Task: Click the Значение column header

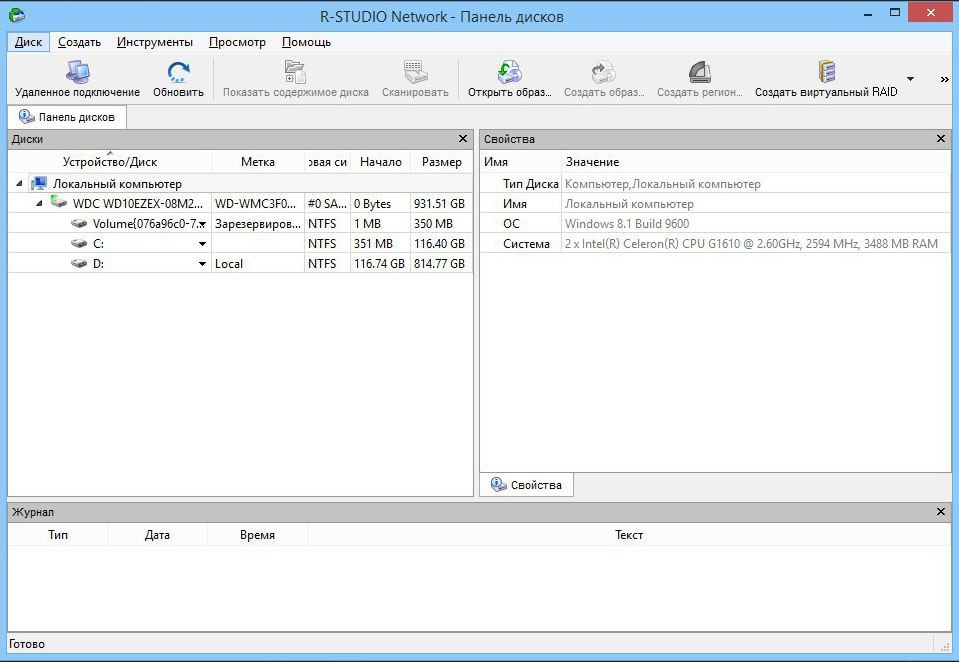Action: pyautogui.click(x=756, y=162)
